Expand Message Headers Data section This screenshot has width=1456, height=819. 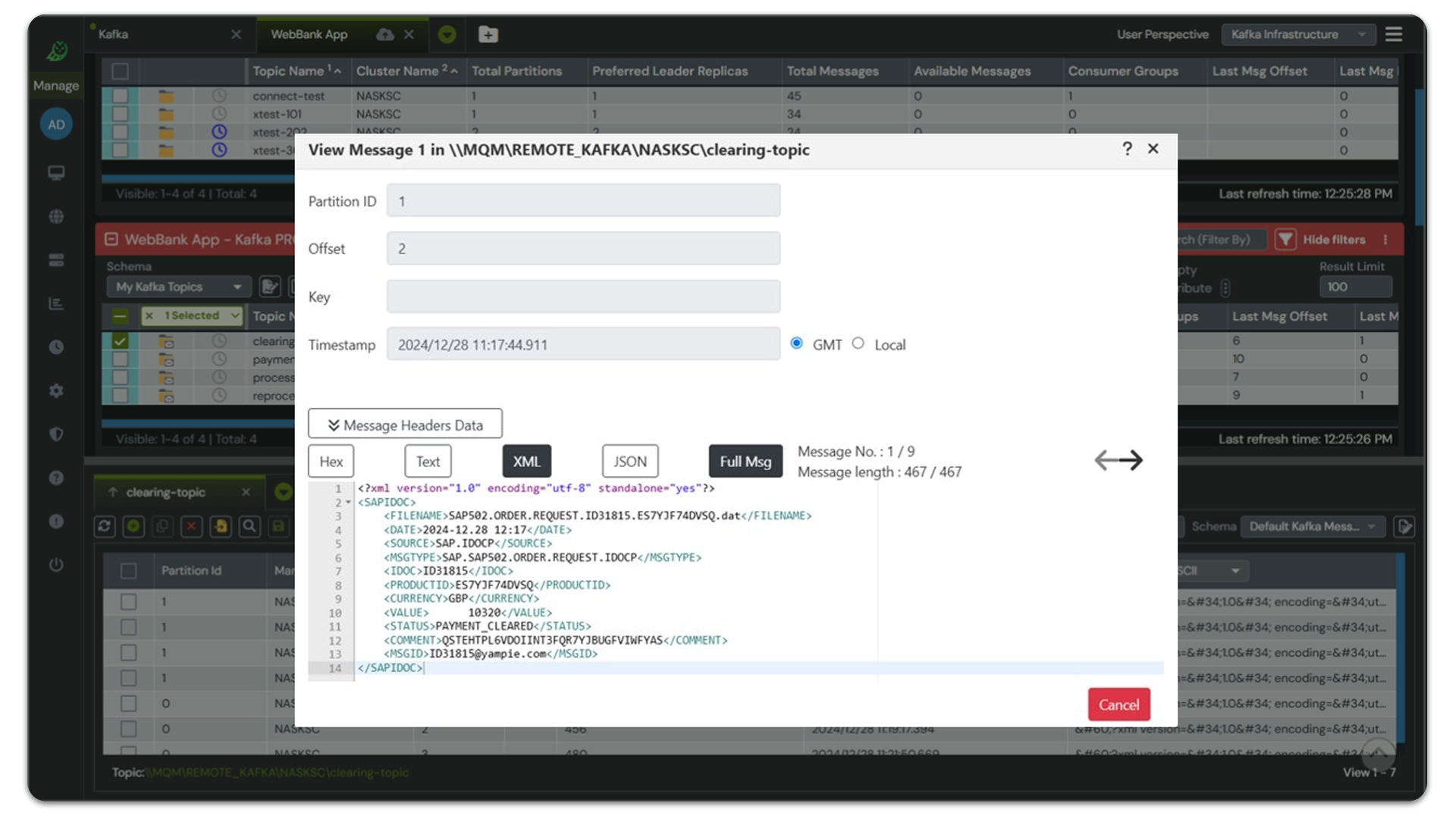point(405,424)
